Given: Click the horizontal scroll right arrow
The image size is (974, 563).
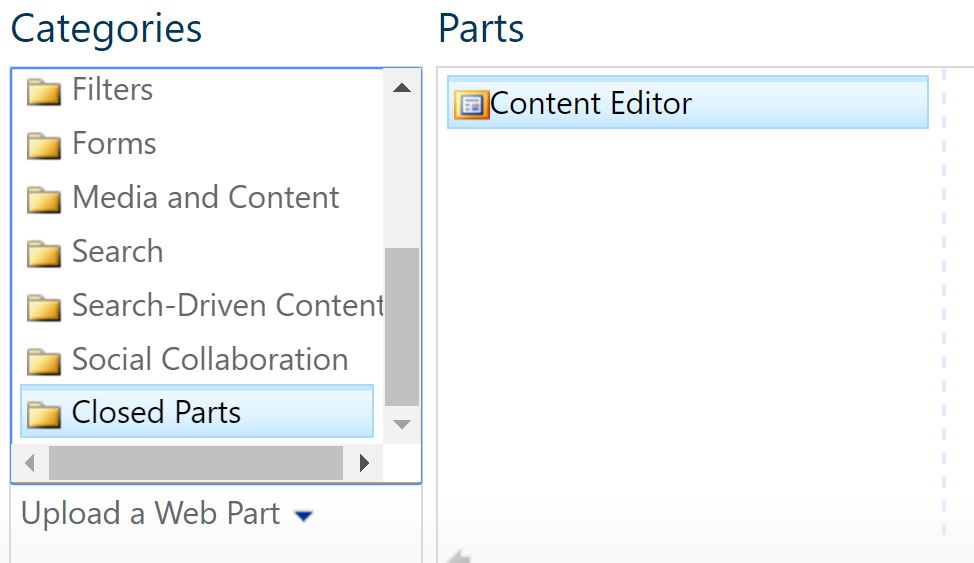Looking at the screenshot, I should coord(364,463).
